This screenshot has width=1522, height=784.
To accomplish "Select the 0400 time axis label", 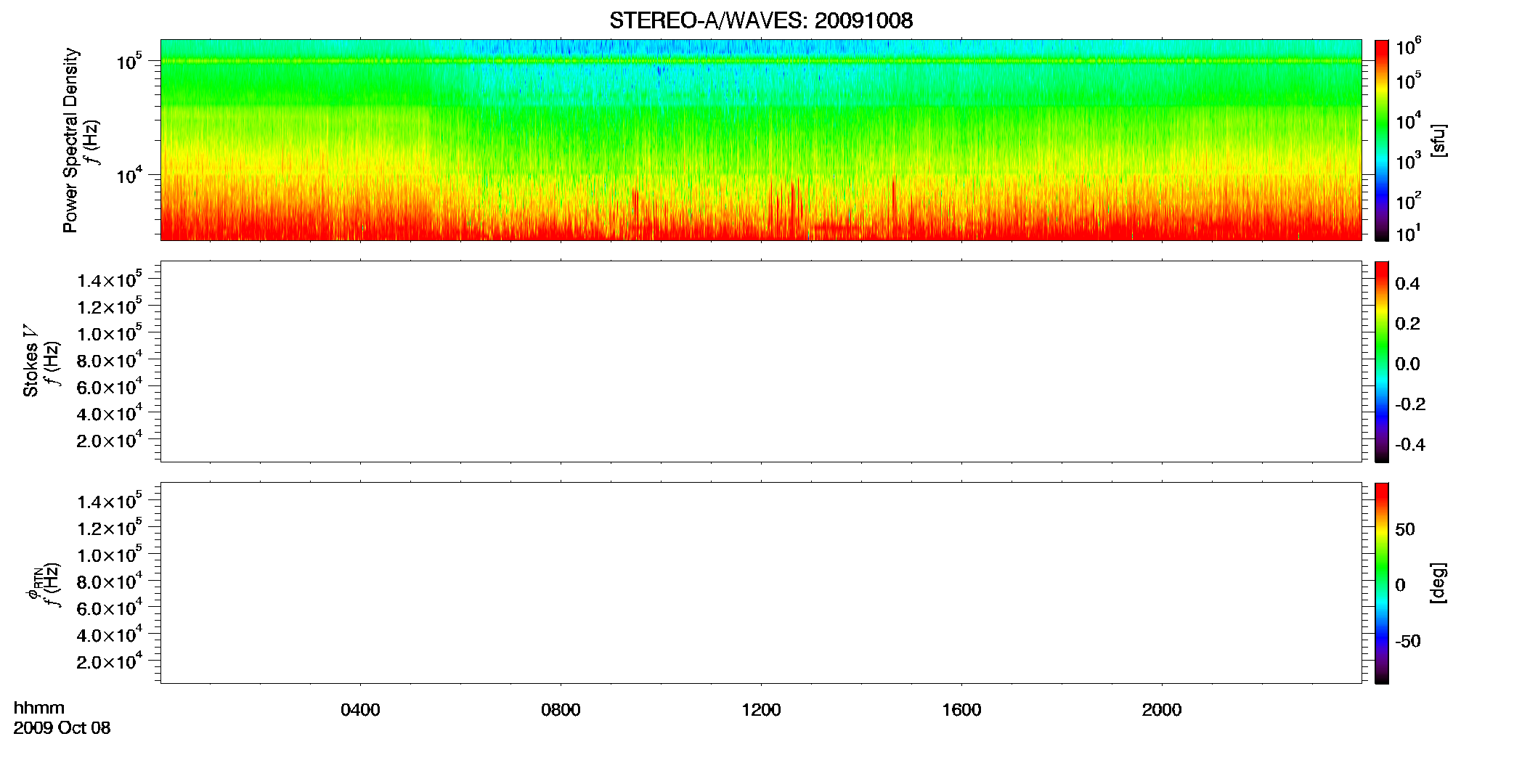I will click(360, 710).
